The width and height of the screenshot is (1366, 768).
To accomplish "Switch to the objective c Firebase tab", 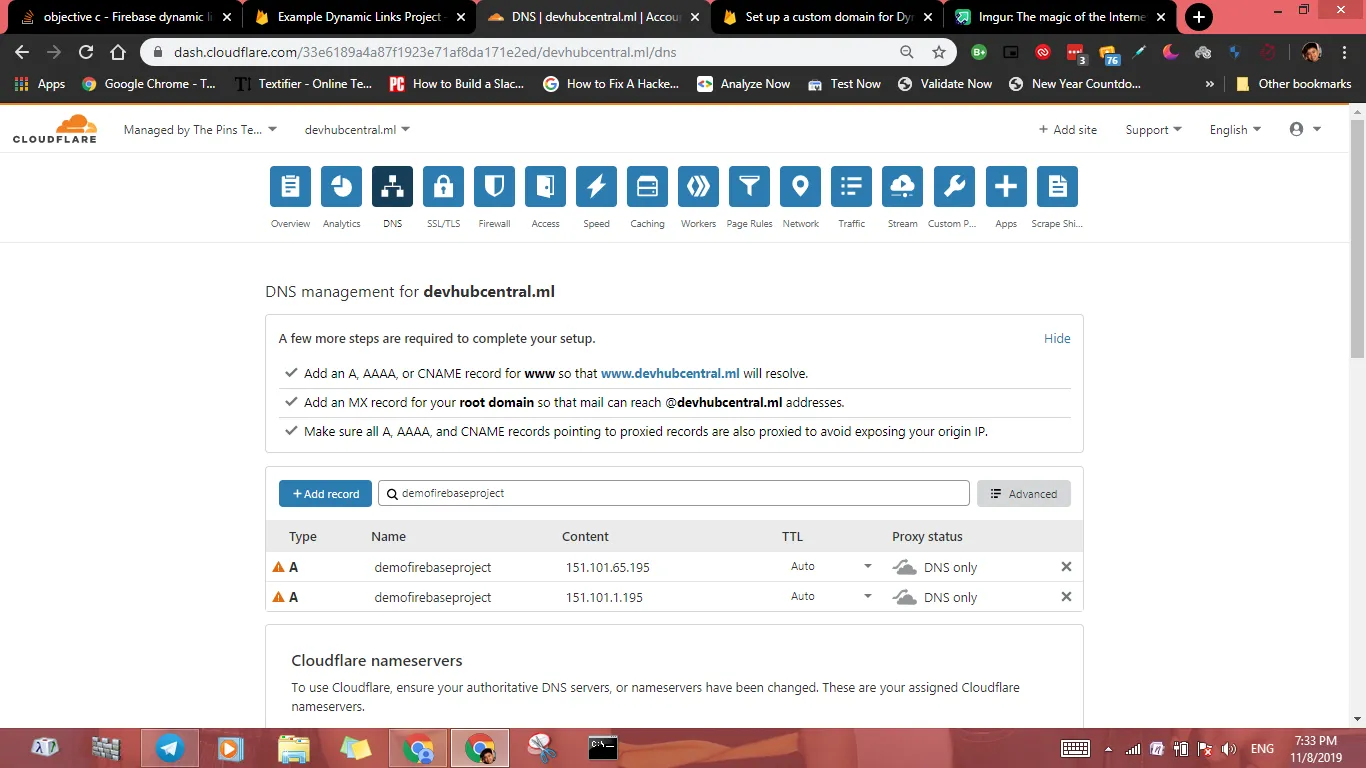I will tap(127, 17).
